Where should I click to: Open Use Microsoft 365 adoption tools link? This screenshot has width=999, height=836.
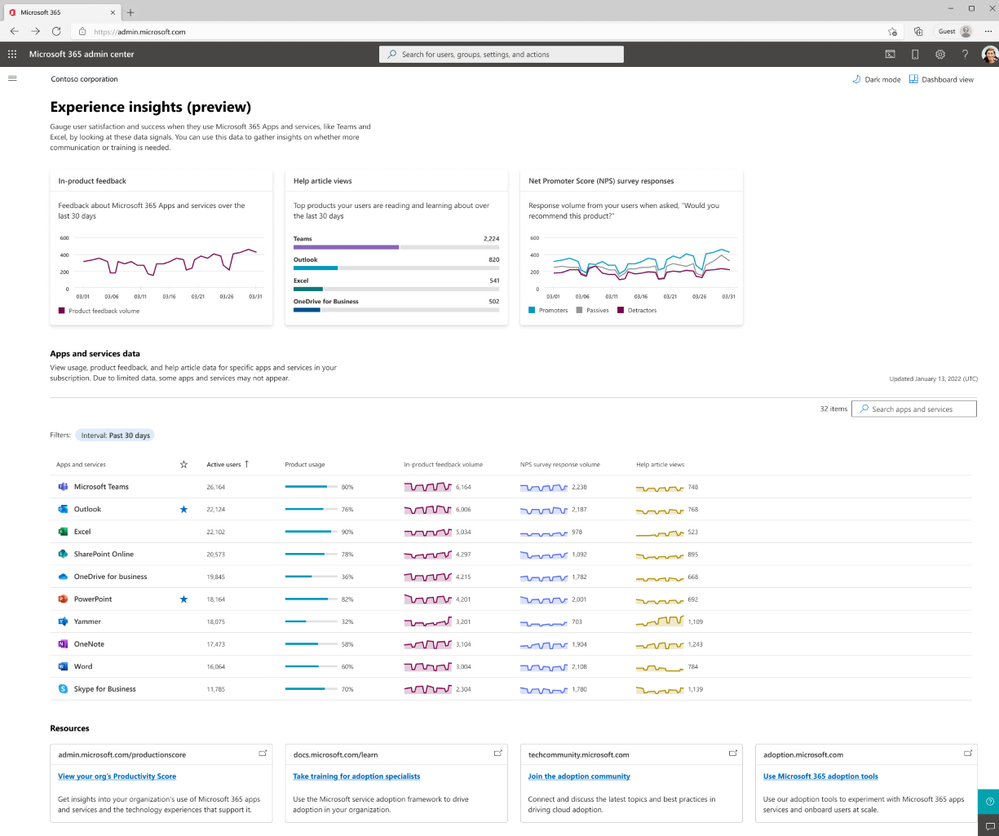coord(821,776)
